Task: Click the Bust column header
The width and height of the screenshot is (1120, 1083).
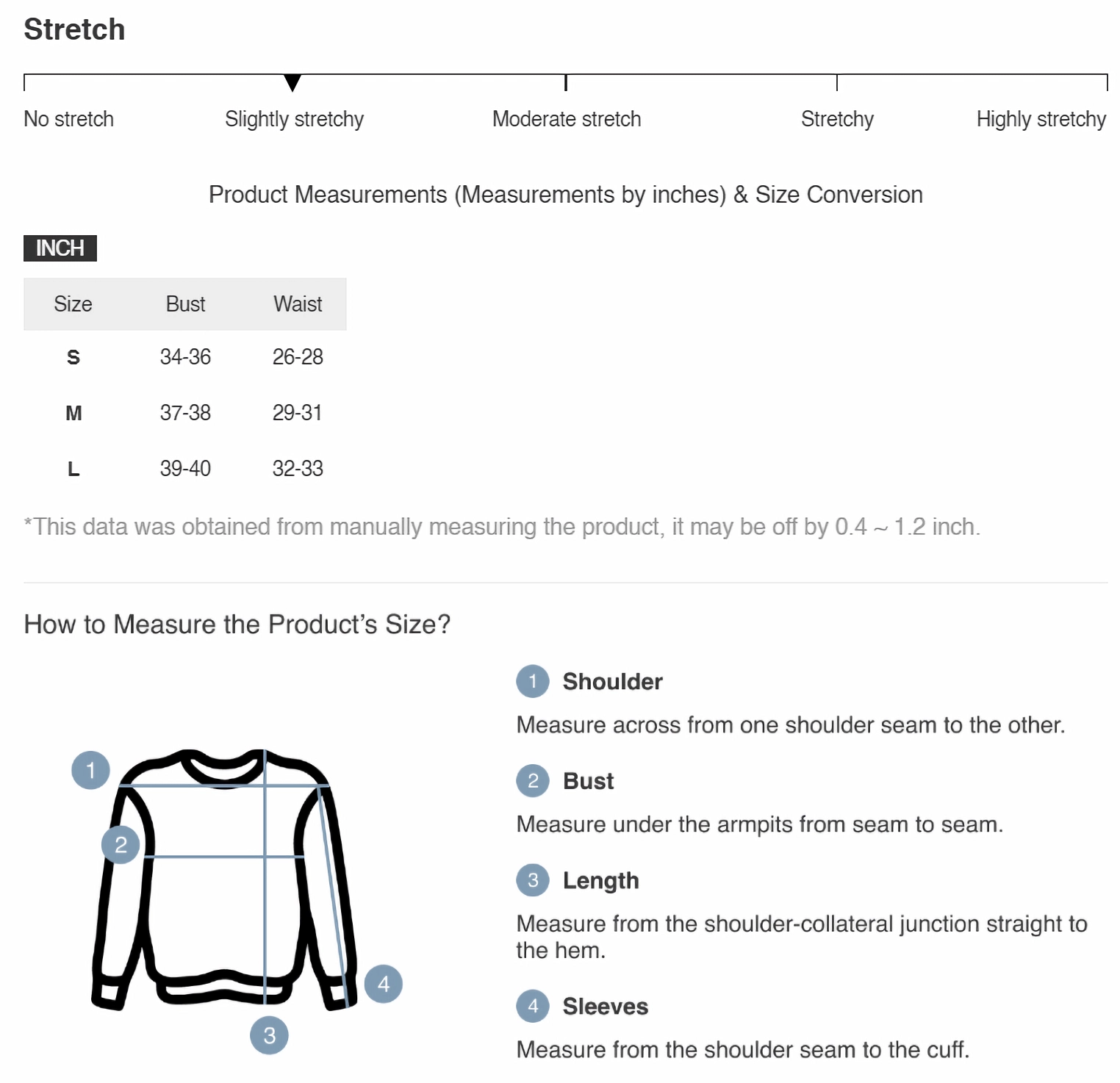Action: [185, 304]
